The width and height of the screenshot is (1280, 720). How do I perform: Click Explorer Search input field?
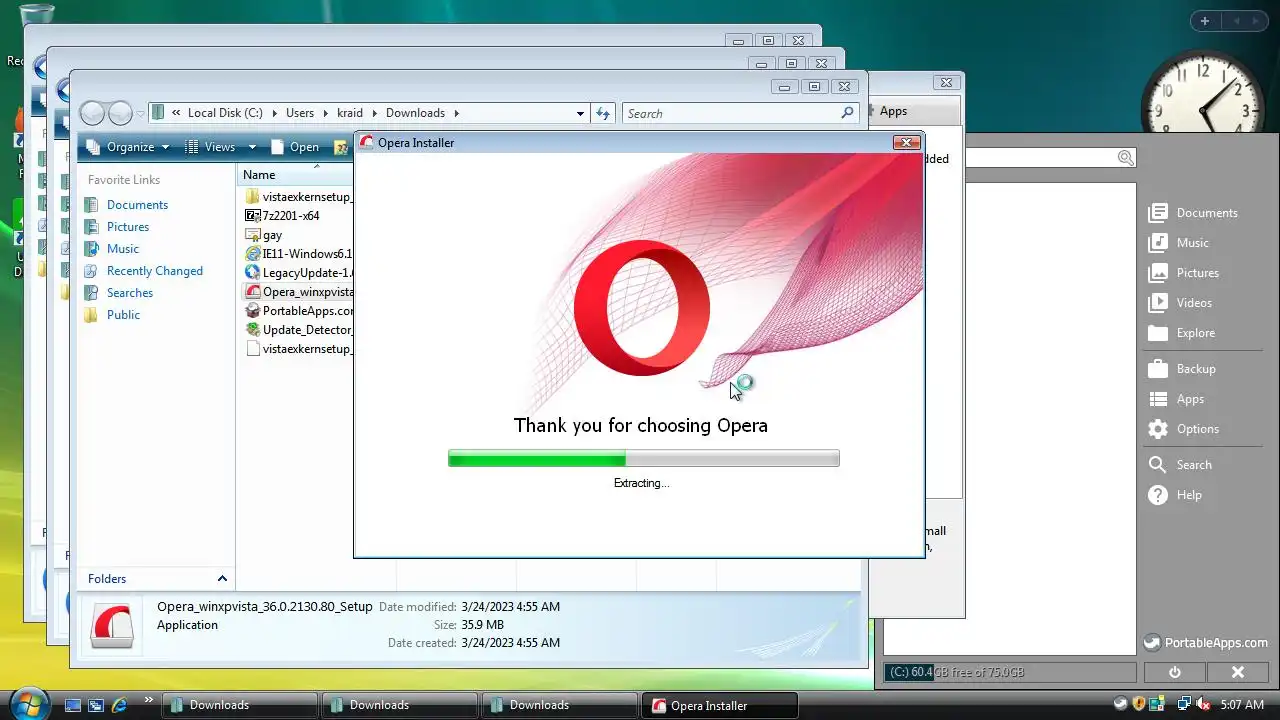[732, 113]
